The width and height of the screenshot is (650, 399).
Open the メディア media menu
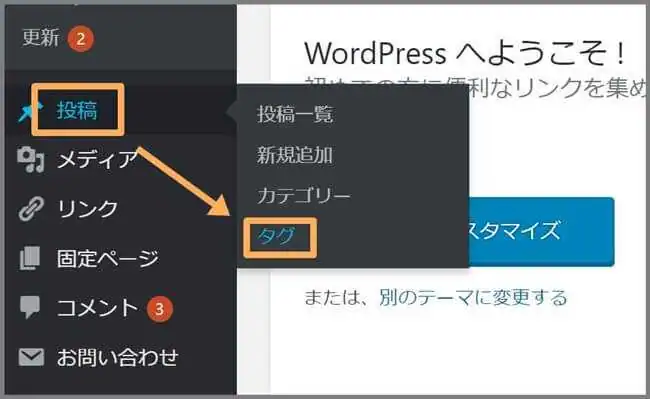pos(97,160)
